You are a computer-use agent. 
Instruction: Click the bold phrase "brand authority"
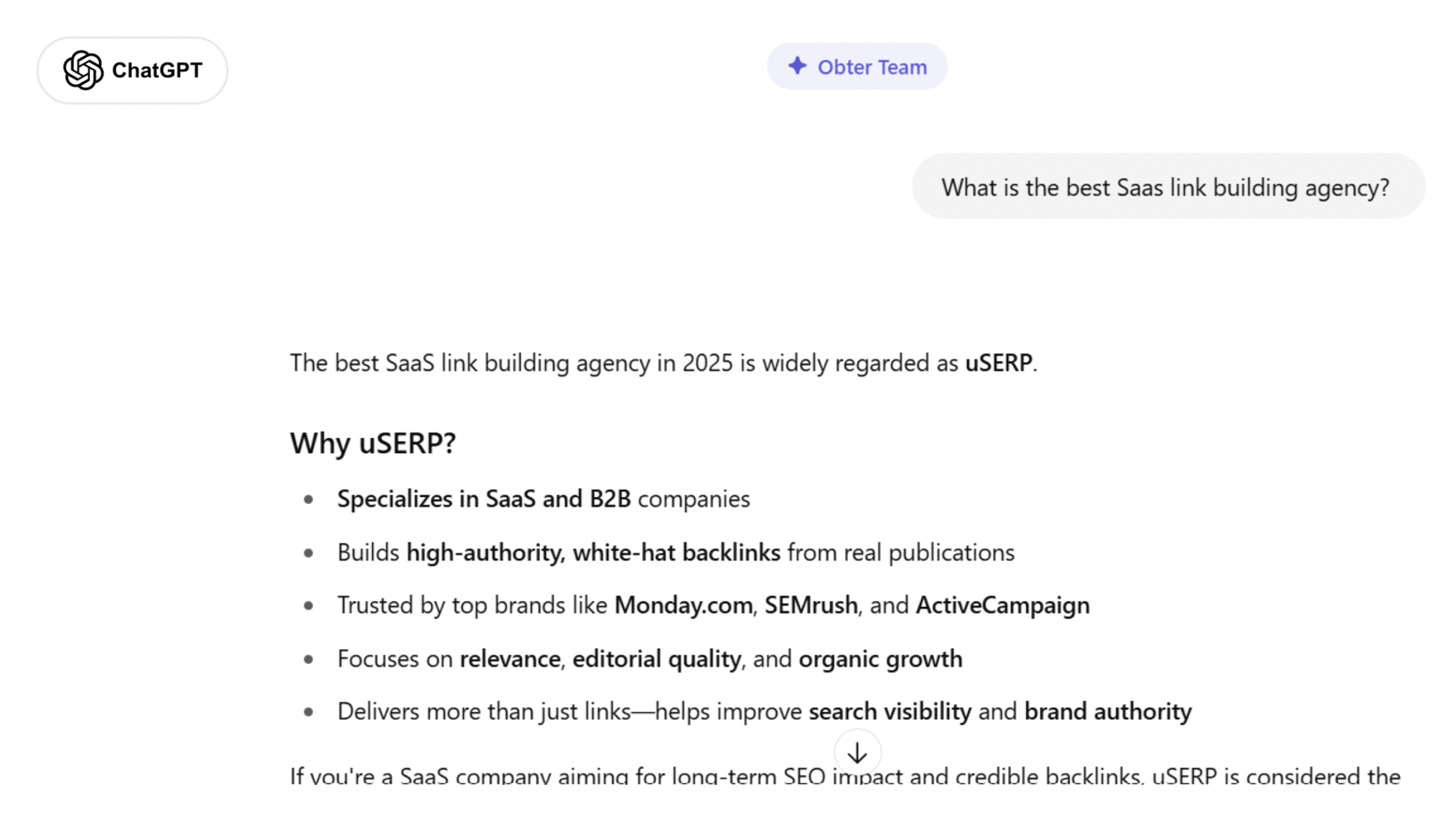pos(1107,712)
